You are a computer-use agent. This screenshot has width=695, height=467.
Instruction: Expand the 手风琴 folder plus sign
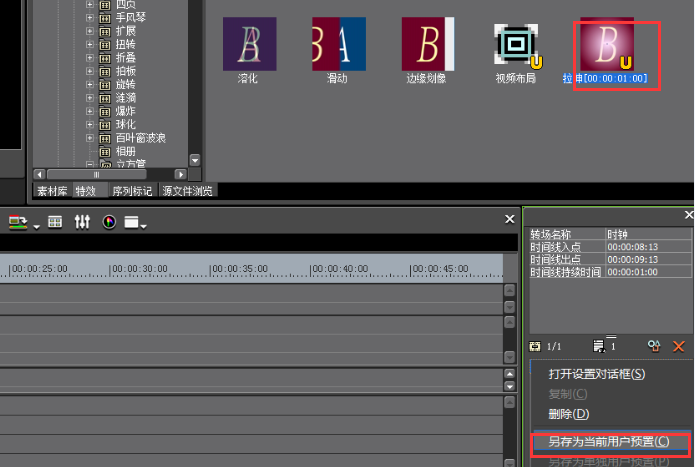[90, 18]
